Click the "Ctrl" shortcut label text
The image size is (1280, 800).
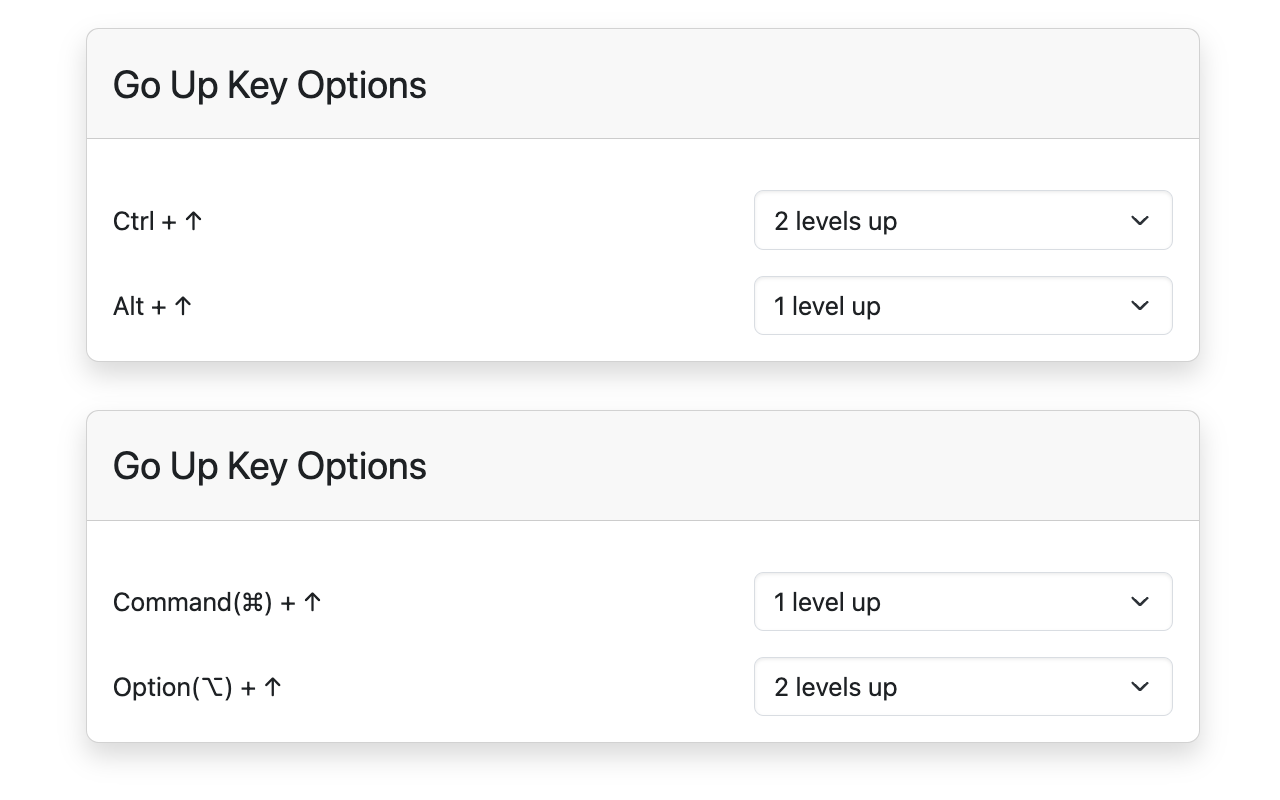133,221
